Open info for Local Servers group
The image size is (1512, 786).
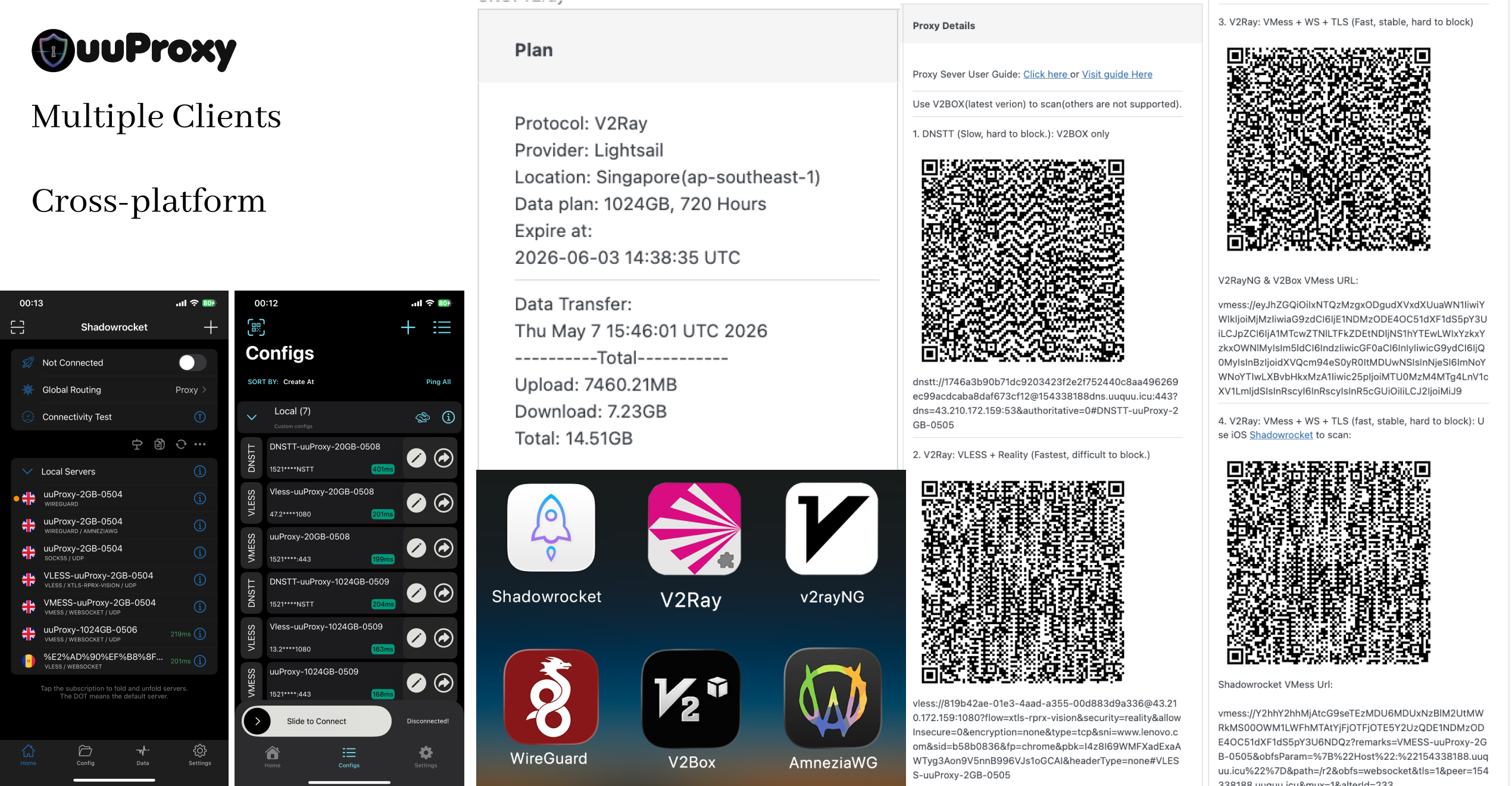tap(200, 471)
